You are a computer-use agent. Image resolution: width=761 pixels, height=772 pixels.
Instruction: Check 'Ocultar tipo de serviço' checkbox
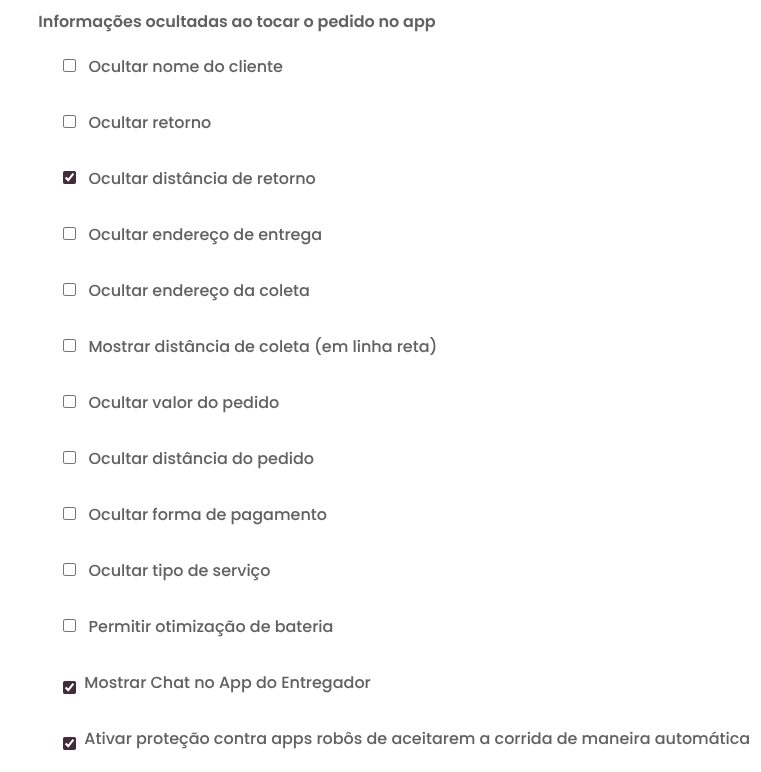pos(69,570)
